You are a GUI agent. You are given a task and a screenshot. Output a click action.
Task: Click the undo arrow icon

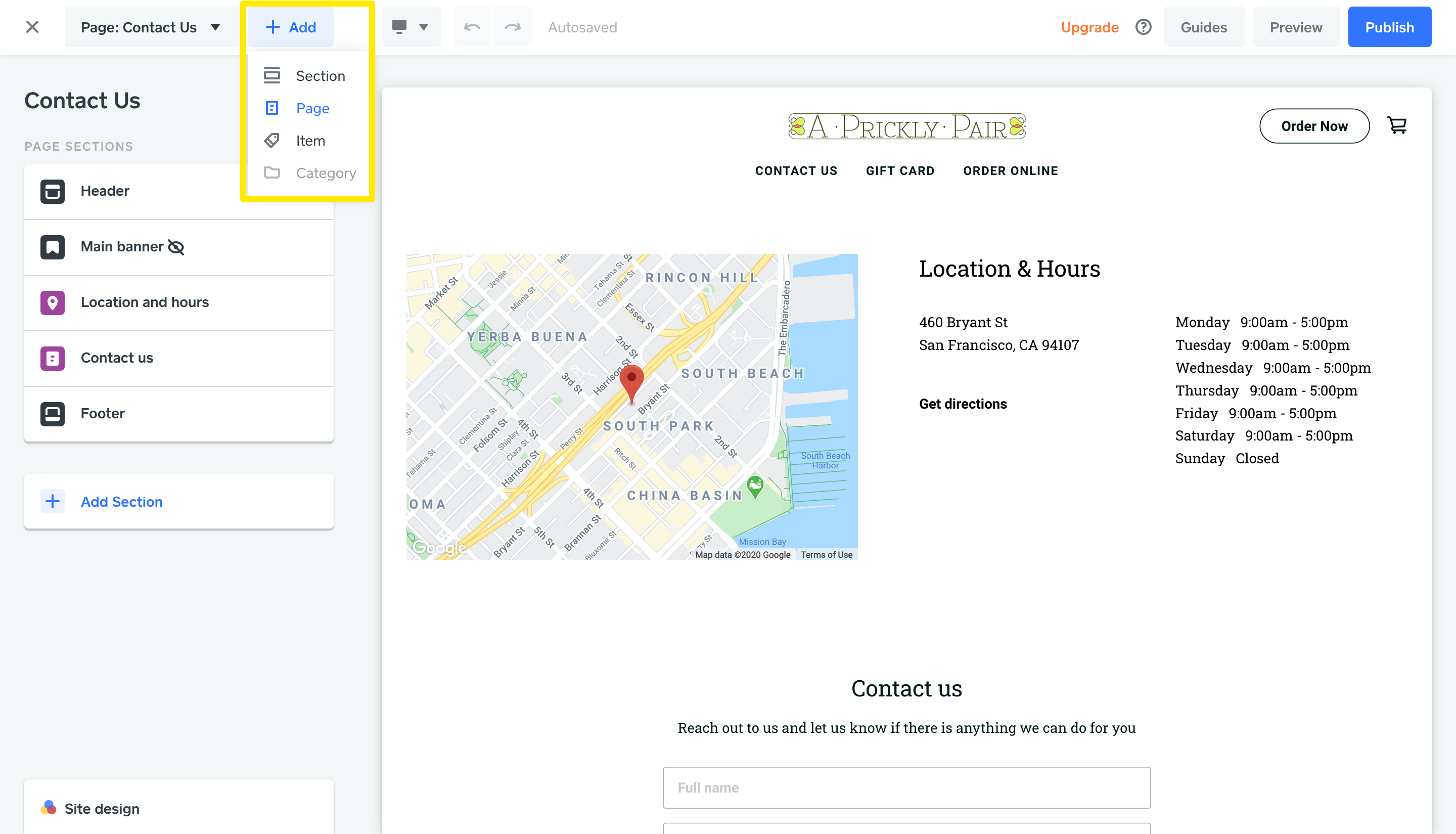[x=472, y=27]
